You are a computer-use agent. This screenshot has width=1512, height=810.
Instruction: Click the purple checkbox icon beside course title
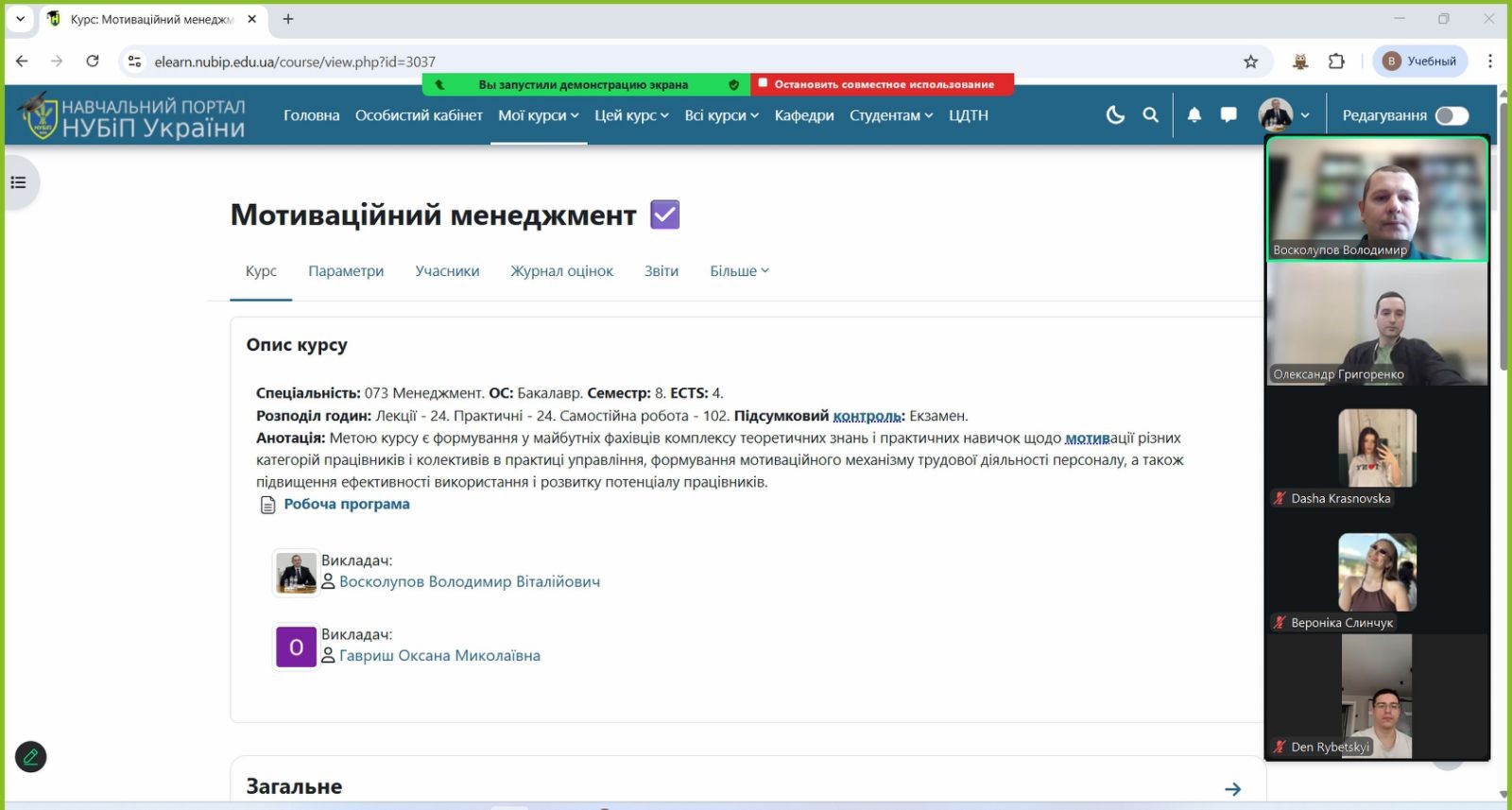tap(665, 215)
